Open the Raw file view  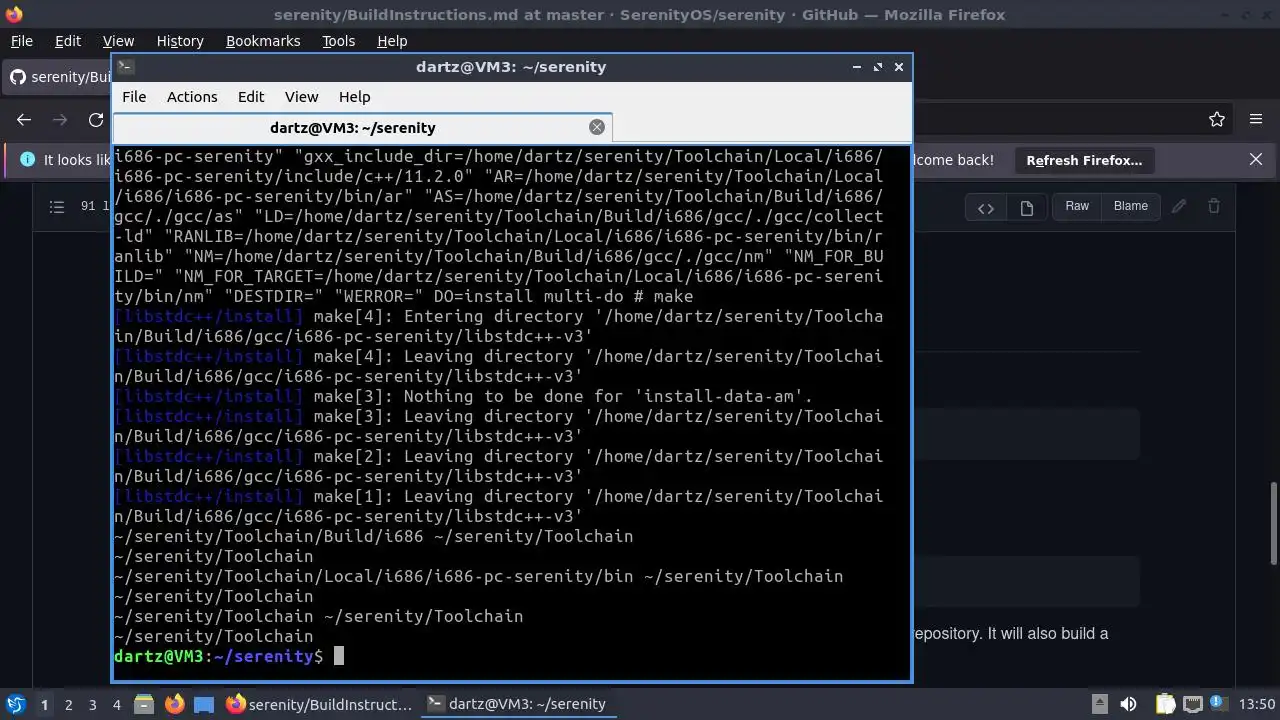point(1077,206)
